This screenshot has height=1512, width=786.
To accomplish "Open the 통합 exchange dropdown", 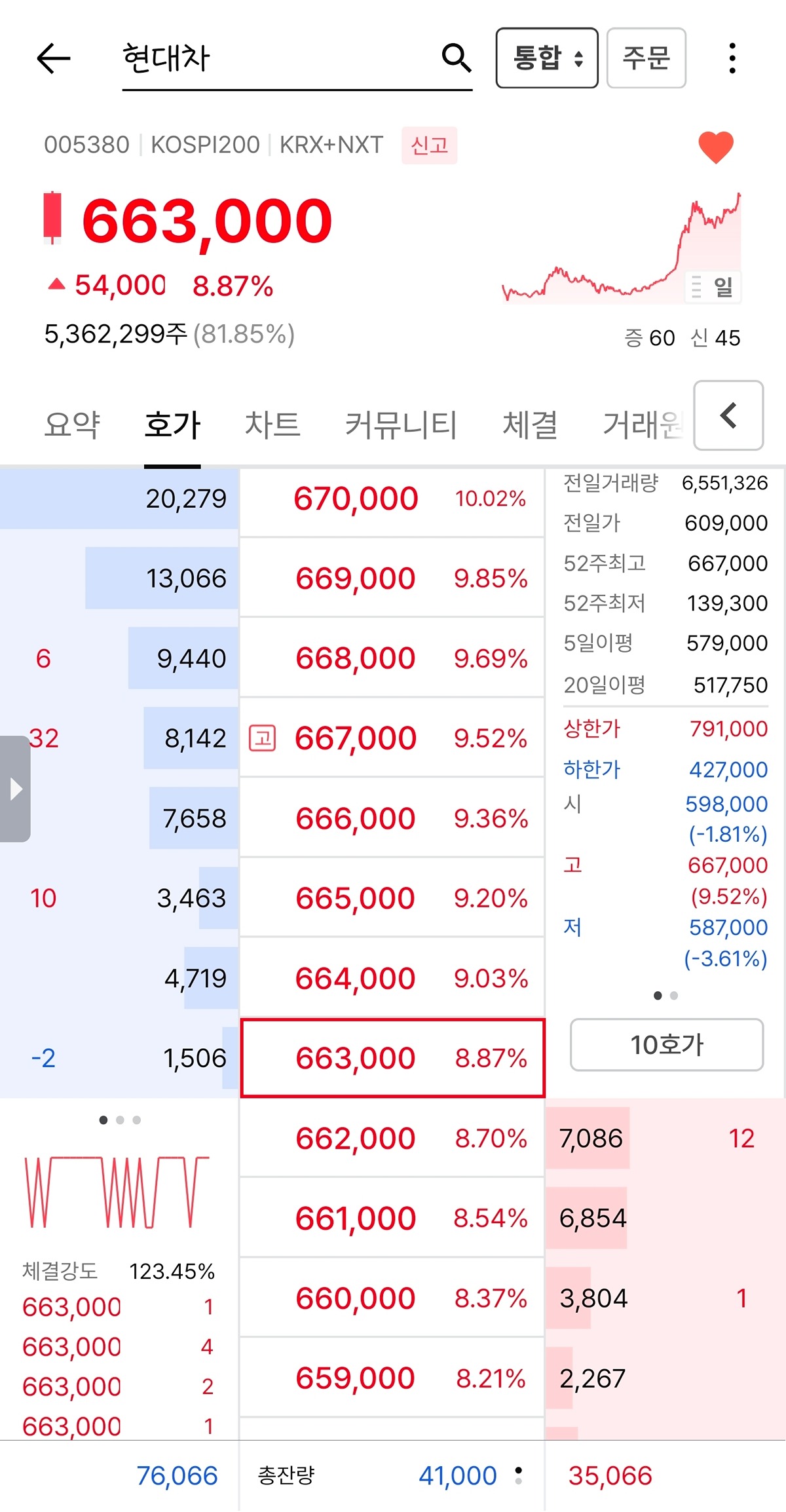I will 547,58.
